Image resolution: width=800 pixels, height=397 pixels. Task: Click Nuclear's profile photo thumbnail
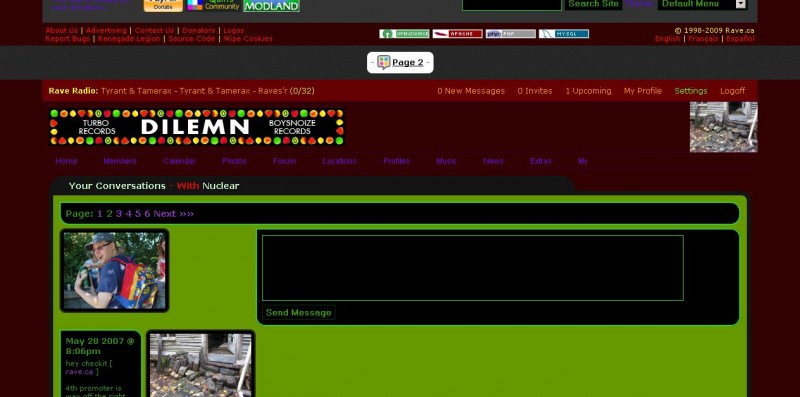(114, 270)
